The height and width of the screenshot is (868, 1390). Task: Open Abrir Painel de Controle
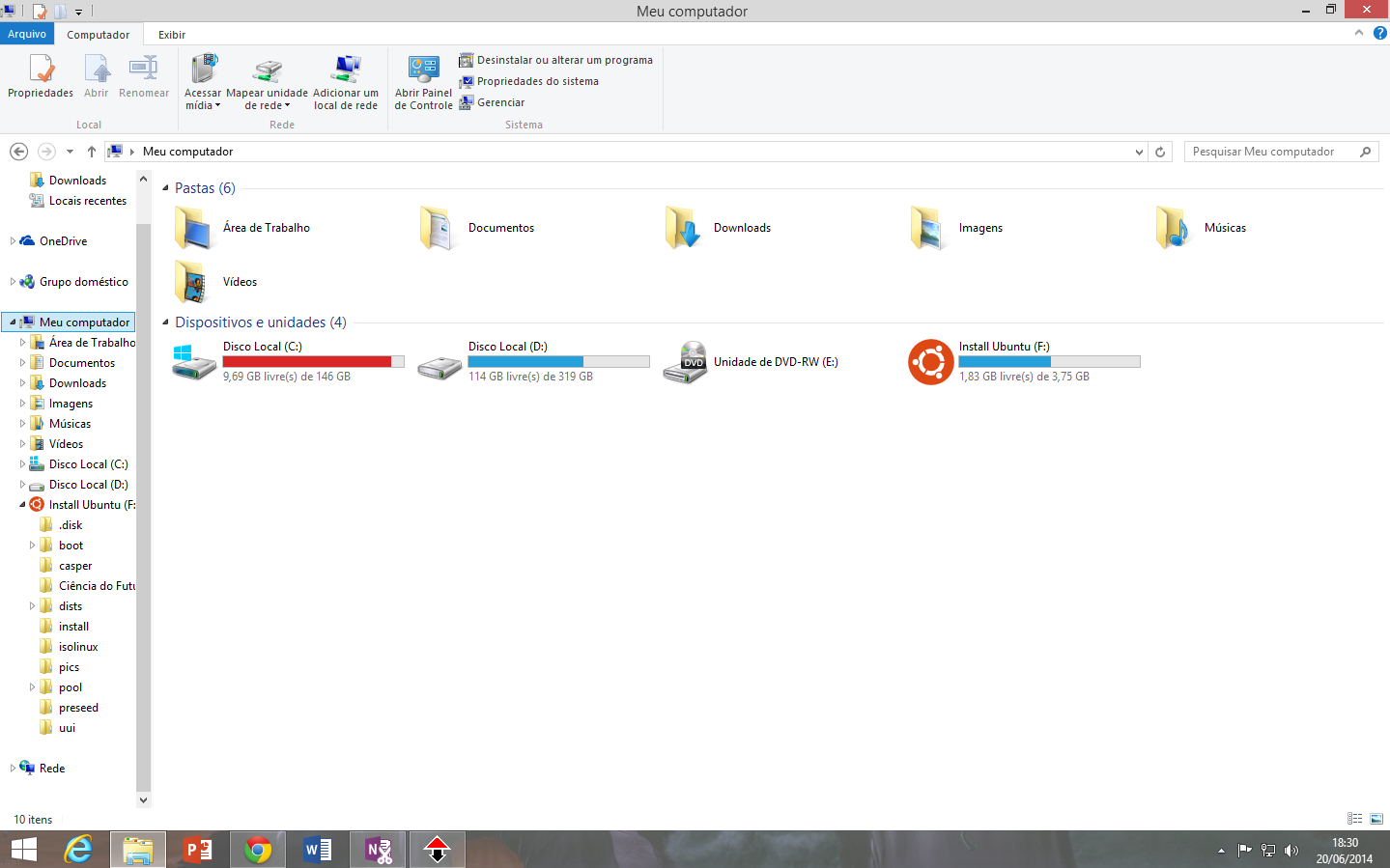pyautogui.click(x=423, y=82)
